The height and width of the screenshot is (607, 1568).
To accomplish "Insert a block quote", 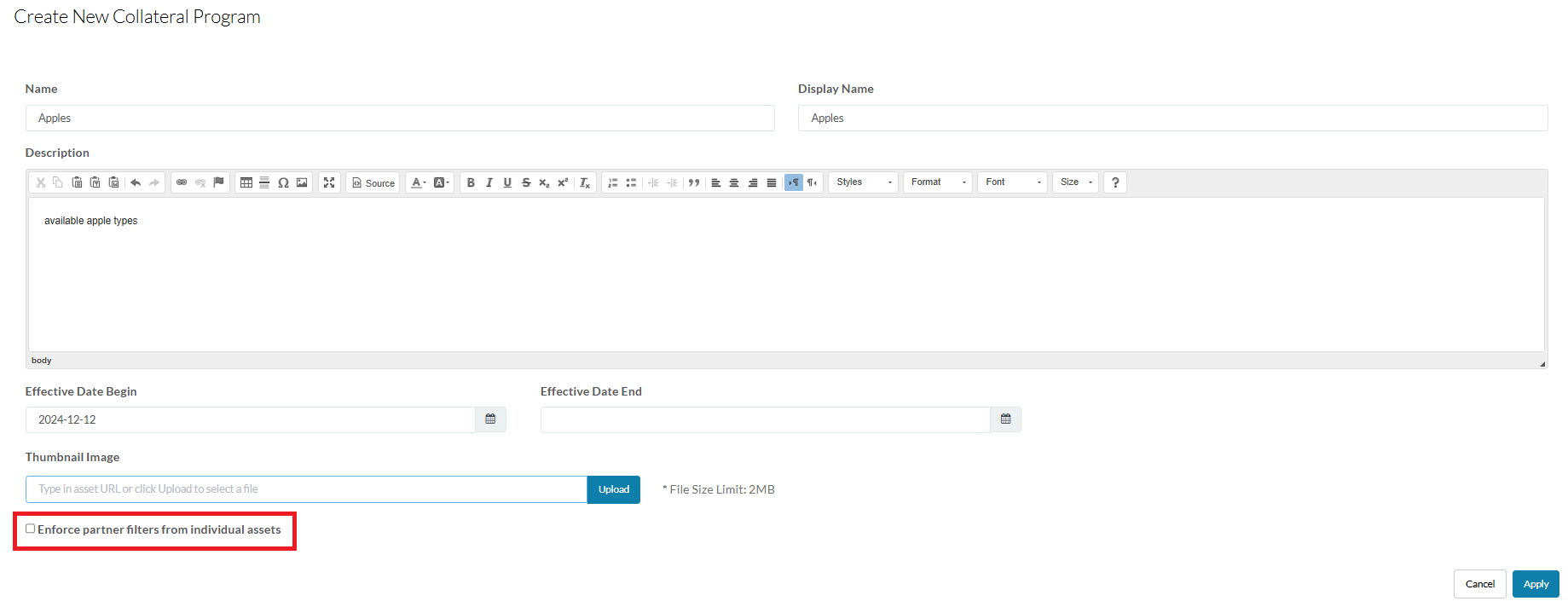I will click(694, 182).
